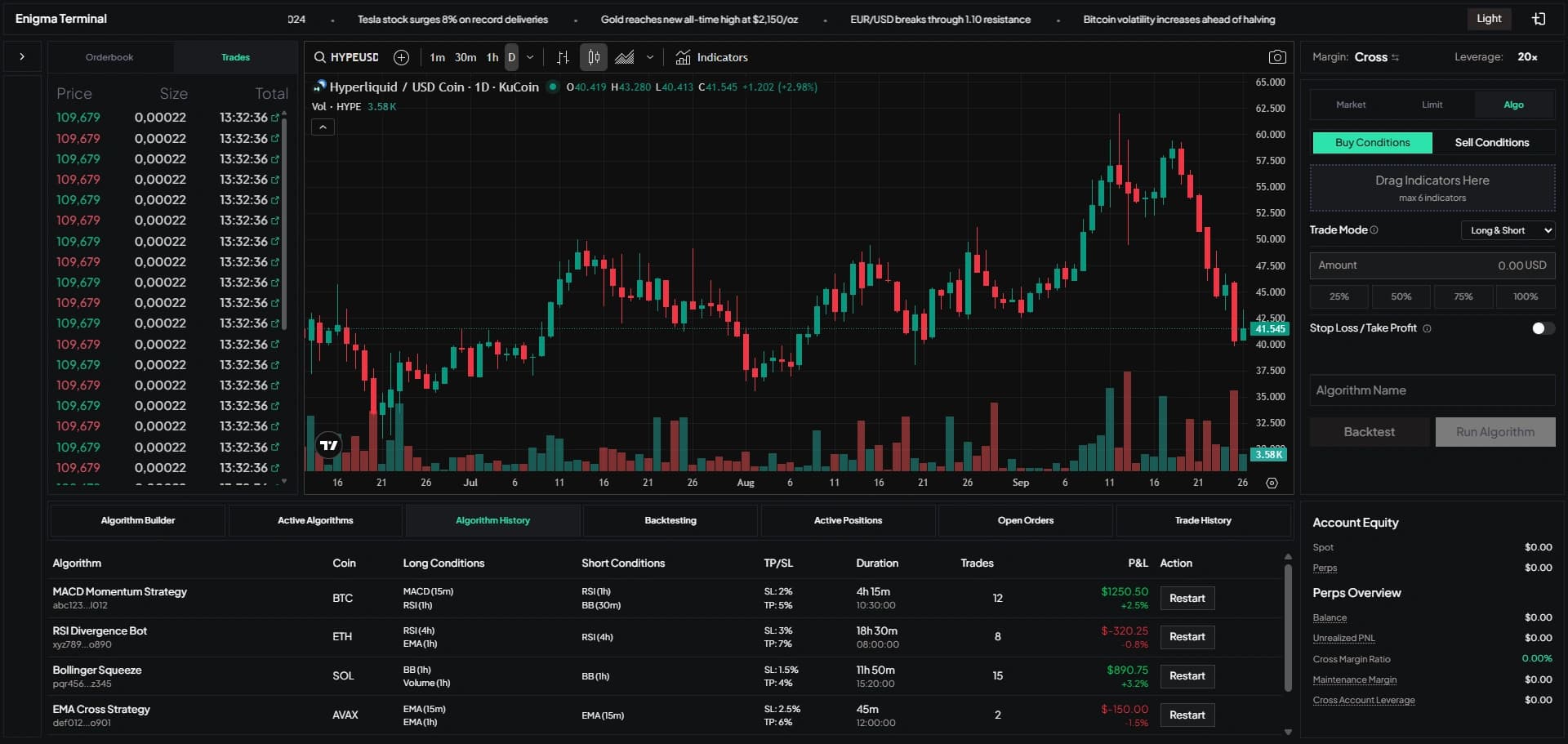Restart Bollinger Squeeze algorithm
This screenshot has height=744, width=1568.
[1187, 676]
